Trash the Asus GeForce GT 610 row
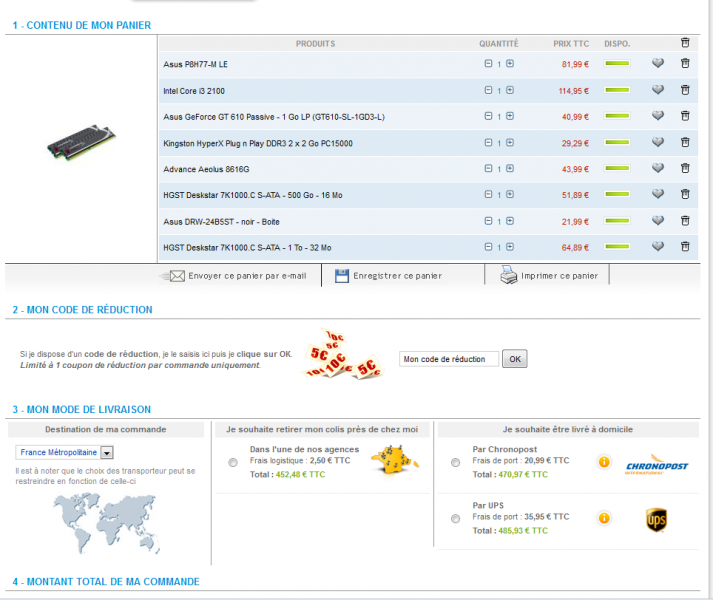 click(685, 116)
